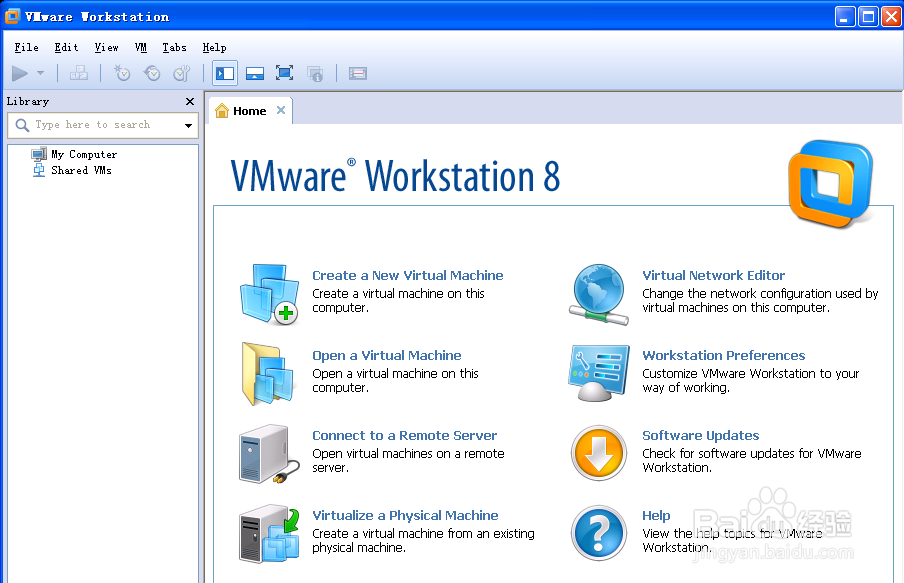
Task: Toggle the thumbnail bar toolbar icon
Action: click(x=255, y=73)
